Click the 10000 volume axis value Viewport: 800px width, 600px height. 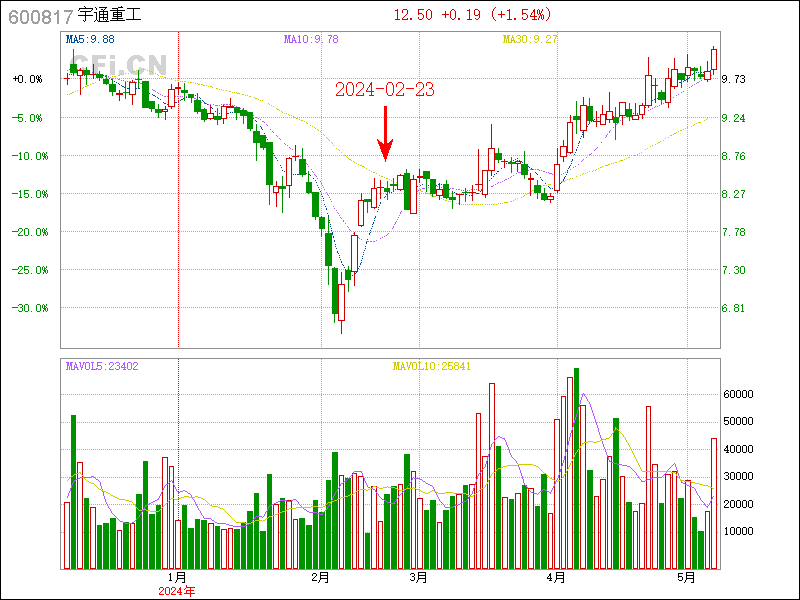pos(738,531)
